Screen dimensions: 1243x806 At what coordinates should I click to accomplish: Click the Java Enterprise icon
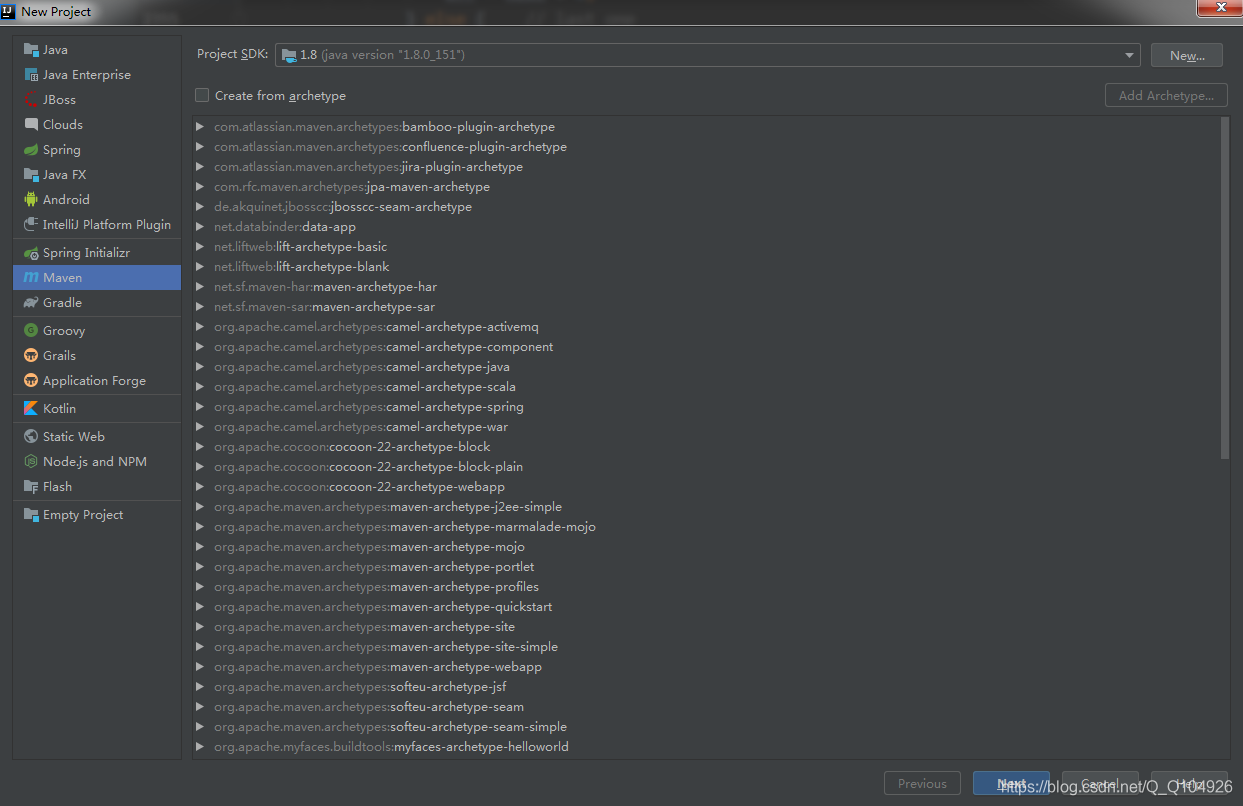point(31,75)
